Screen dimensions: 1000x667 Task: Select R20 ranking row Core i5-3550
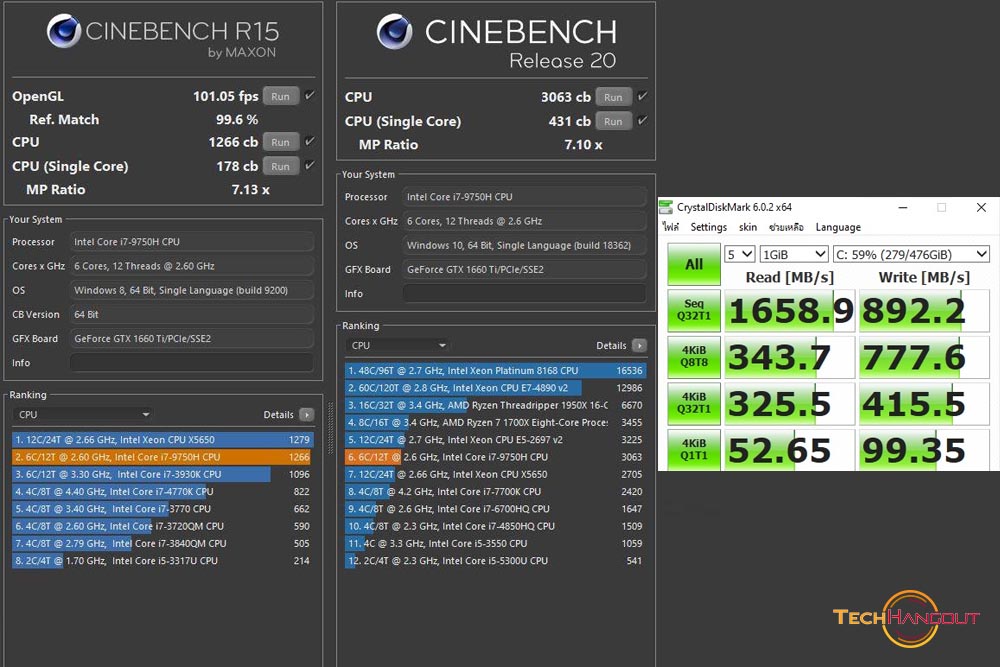tap(496, 543)
